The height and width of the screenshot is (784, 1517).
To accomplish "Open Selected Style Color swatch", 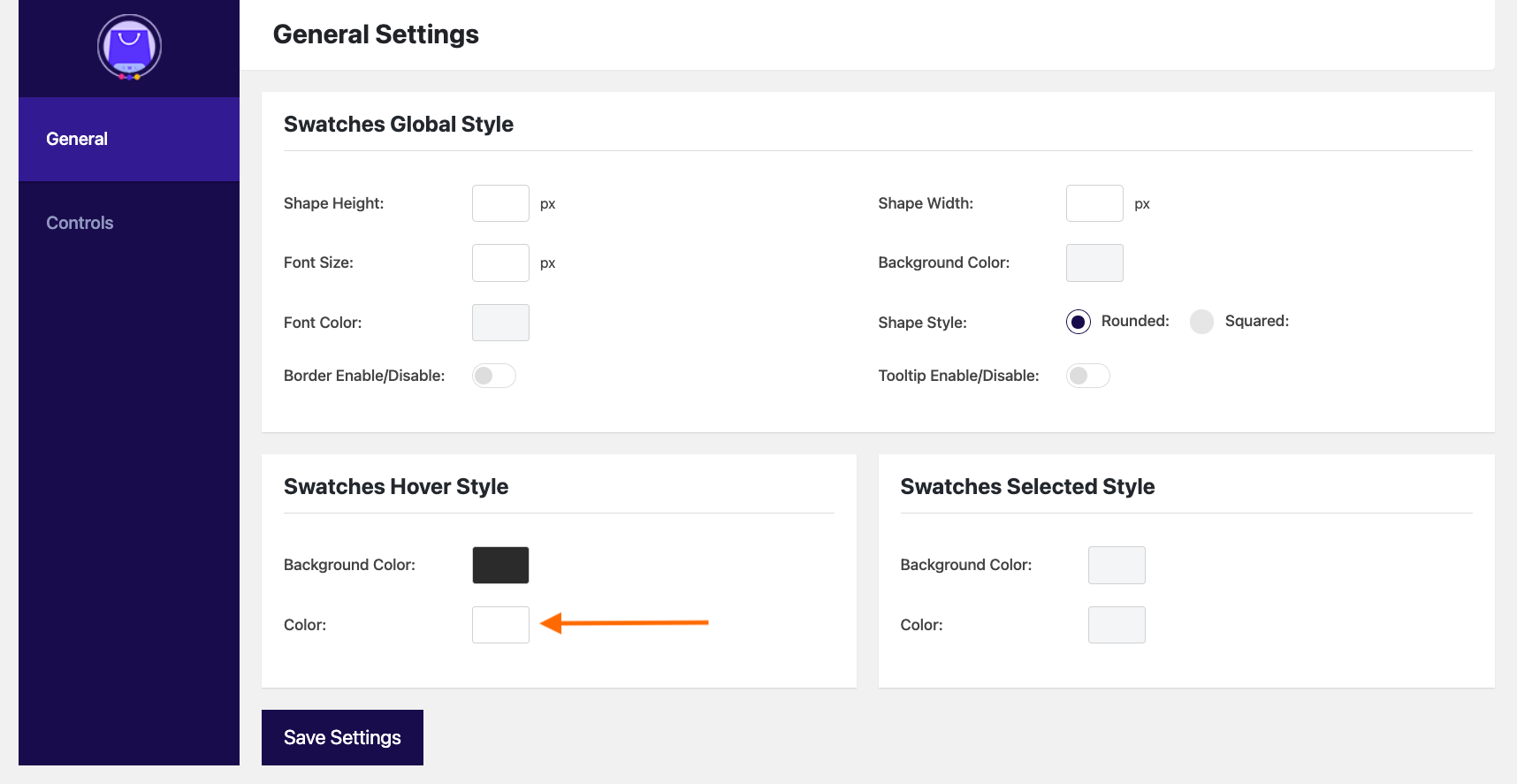I will click(x=1117, y=625).
